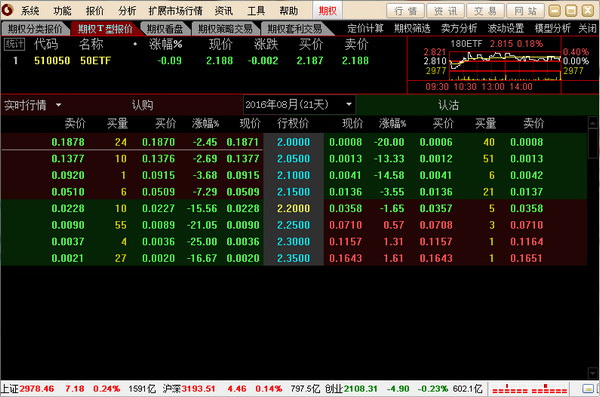The height and width of the screenshot is (397, 600).
Task: Click the 沪深 index 3193.51
Action: (198, 389)
